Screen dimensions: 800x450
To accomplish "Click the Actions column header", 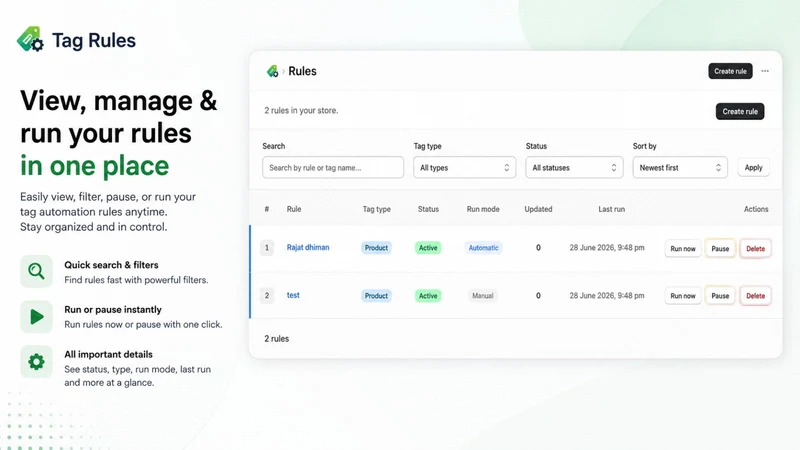I will point(756,209).
